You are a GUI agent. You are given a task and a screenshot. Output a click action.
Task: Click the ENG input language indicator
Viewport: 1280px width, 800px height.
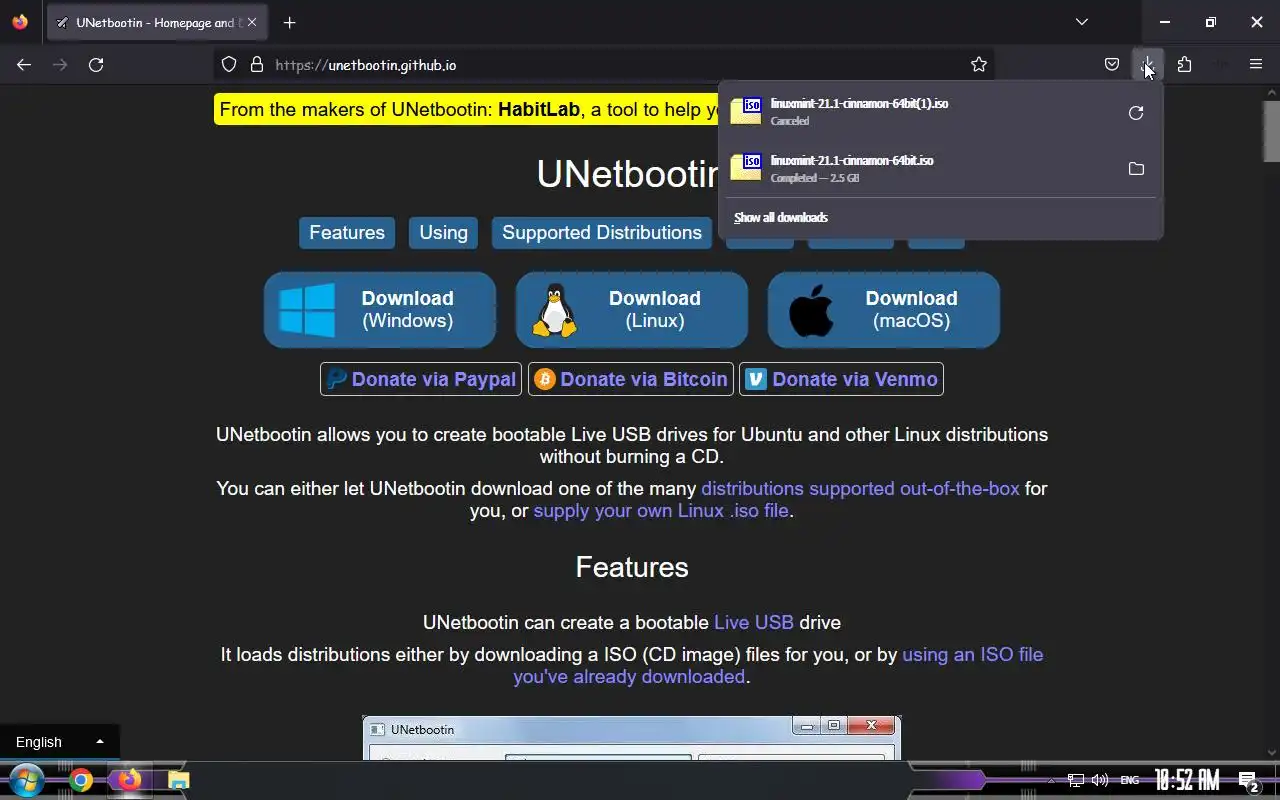pos(1130,780)
